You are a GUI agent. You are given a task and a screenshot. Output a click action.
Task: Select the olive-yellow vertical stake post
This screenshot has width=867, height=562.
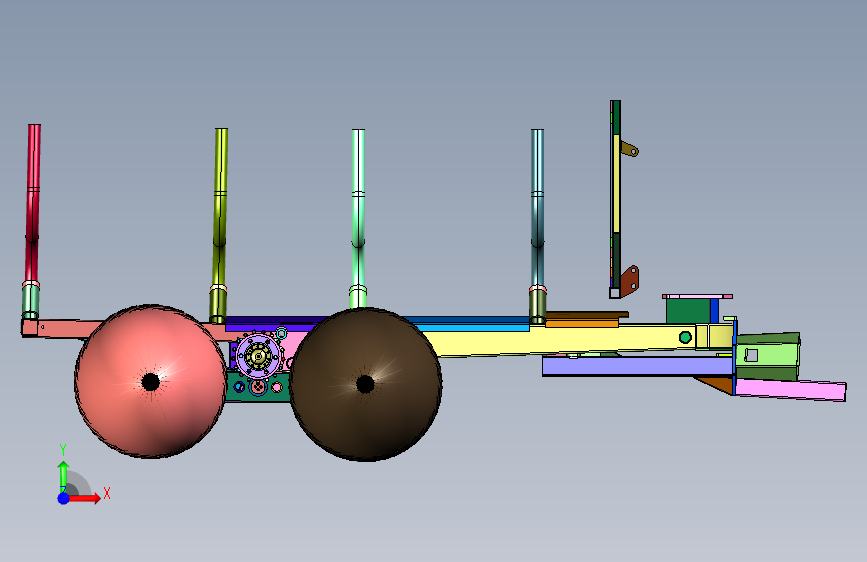pyautogui.click(x=220, y=206)
